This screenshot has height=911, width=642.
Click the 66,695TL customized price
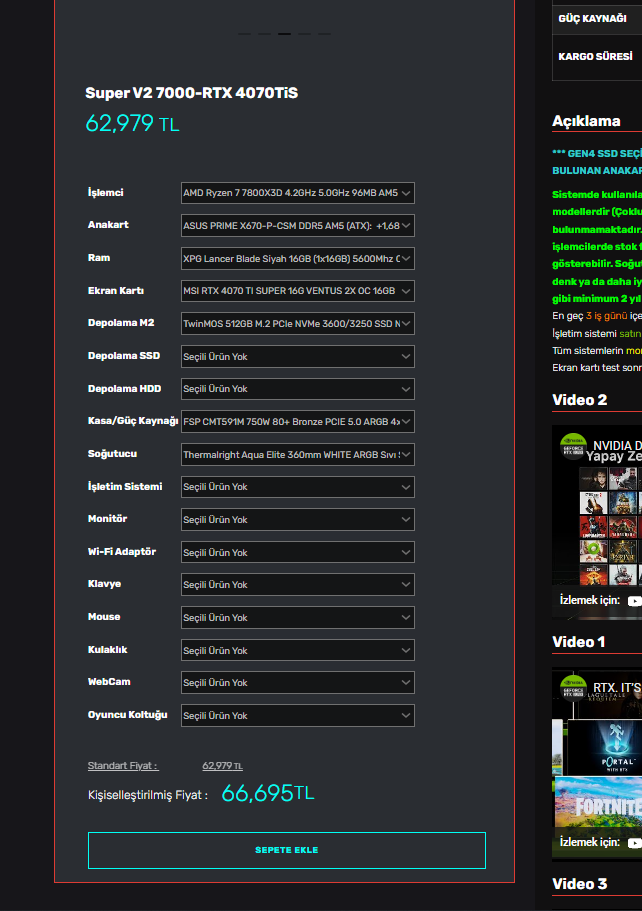[268, 793]
